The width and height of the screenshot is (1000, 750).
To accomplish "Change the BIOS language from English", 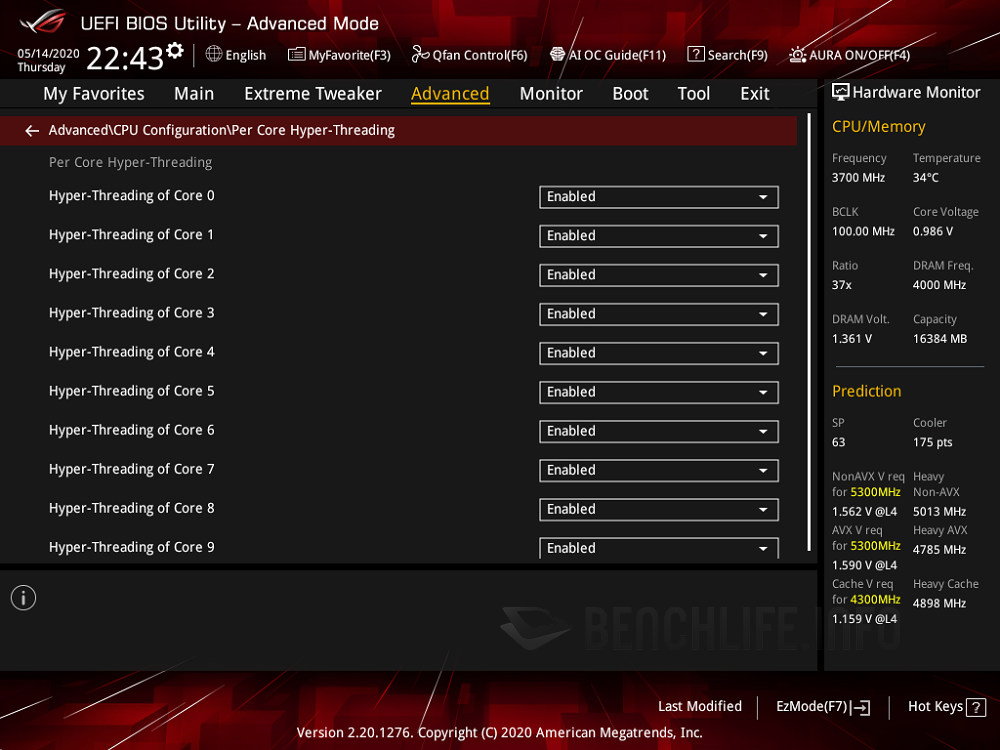I will point(236,55).
